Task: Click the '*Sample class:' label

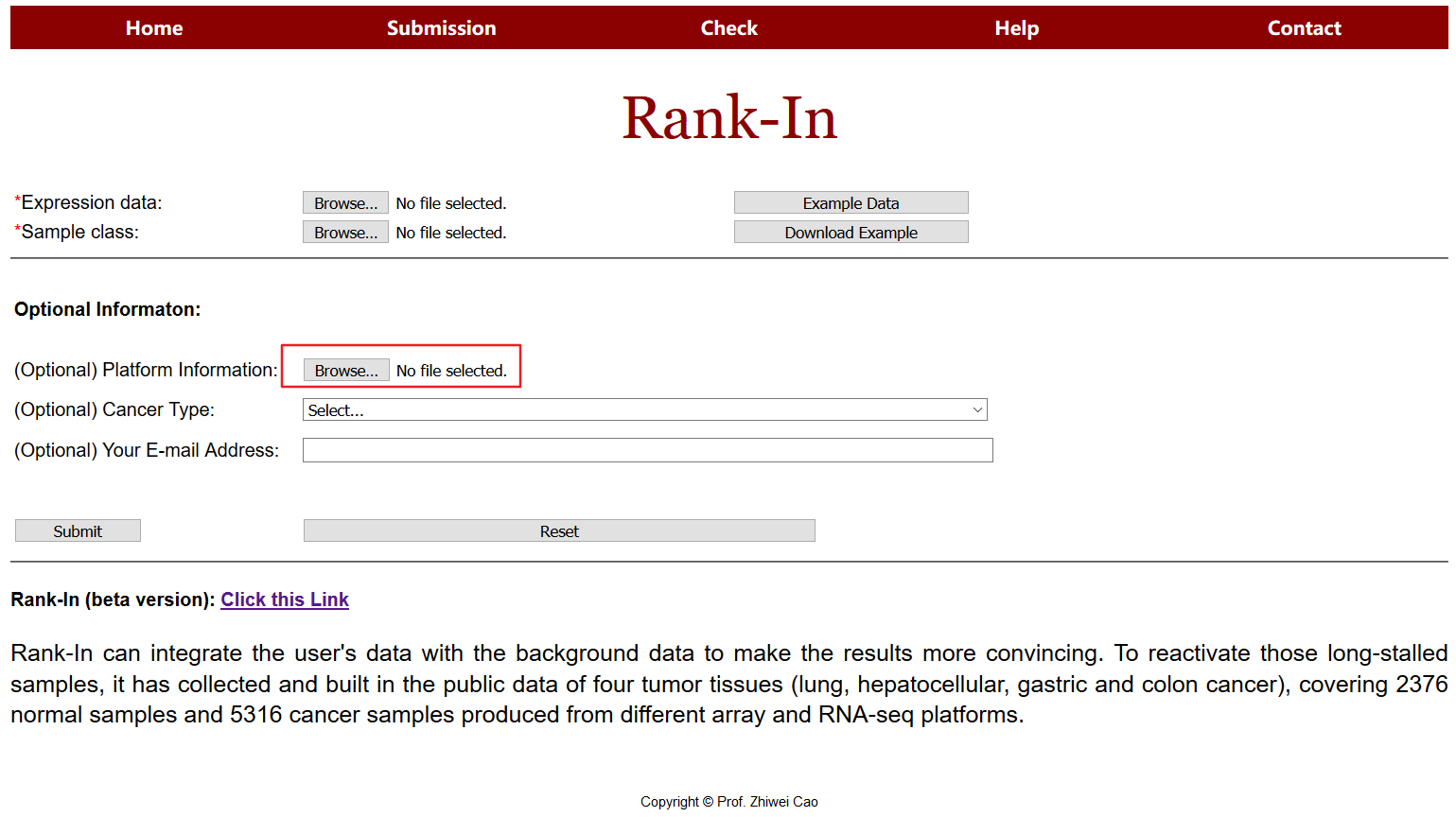Action: tap(77, 232)
